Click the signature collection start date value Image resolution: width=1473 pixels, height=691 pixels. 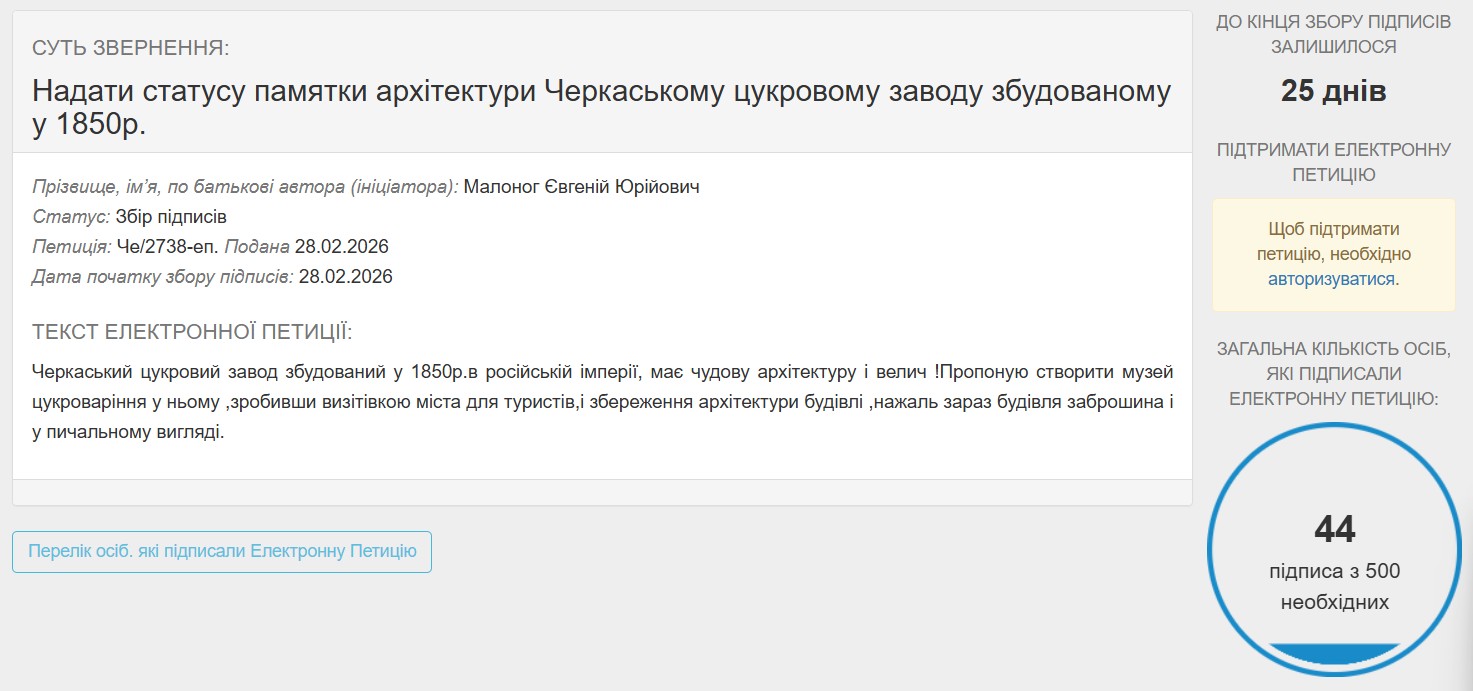point(345,277)
